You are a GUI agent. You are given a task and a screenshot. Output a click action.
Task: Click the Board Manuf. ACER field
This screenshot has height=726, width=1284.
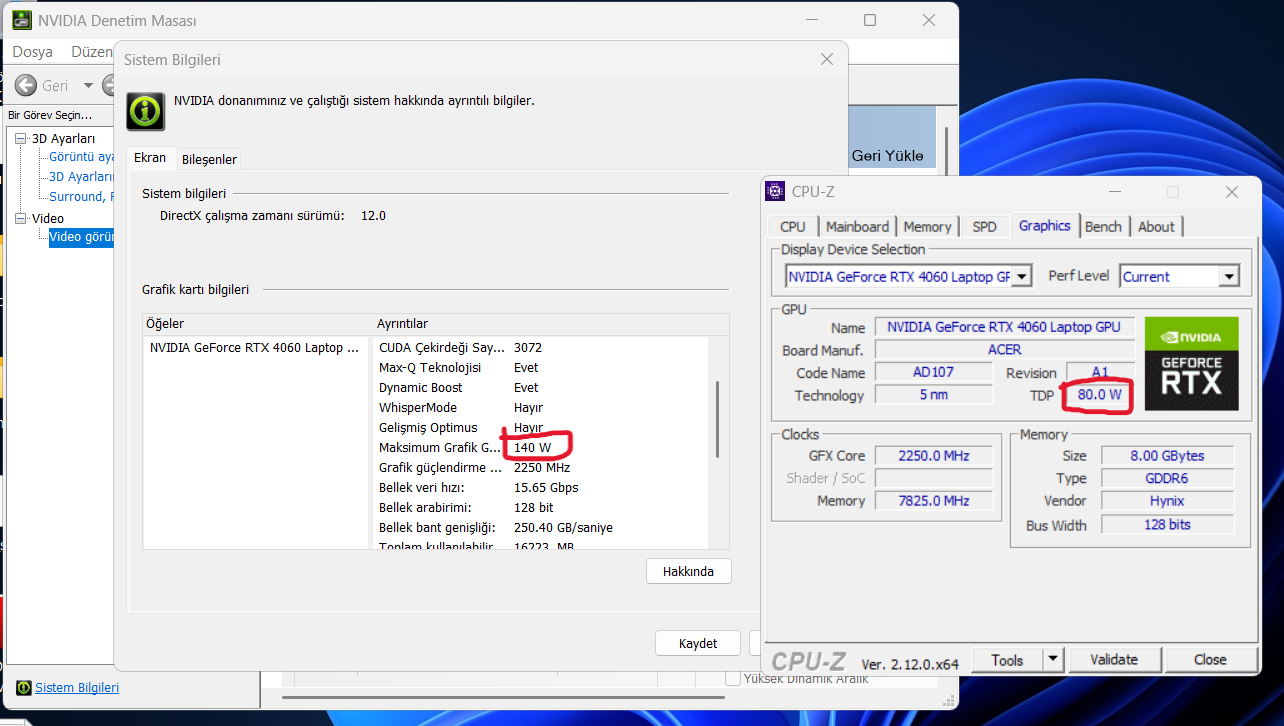(x=1004, y=350)
